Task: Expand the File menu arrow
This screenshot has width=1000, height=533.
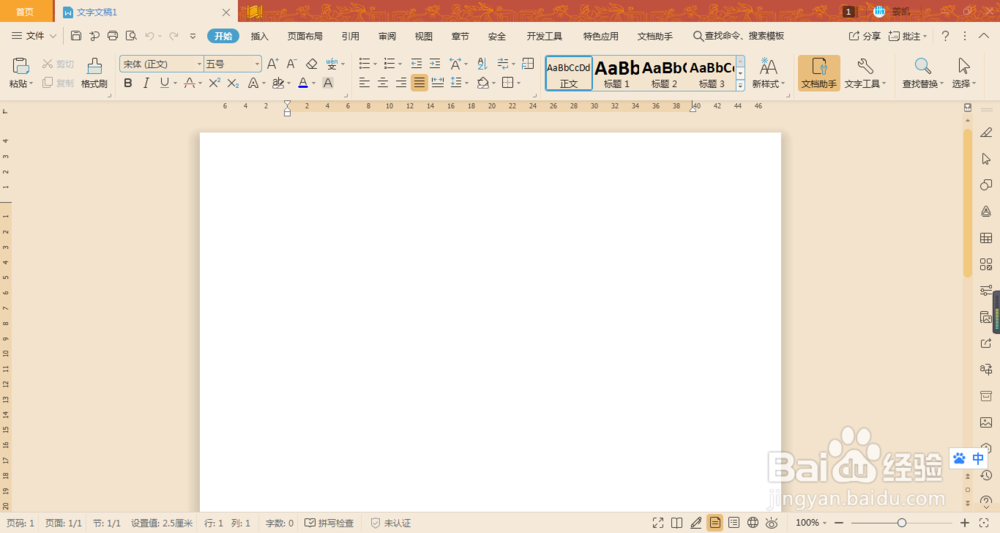Action: 53,36
